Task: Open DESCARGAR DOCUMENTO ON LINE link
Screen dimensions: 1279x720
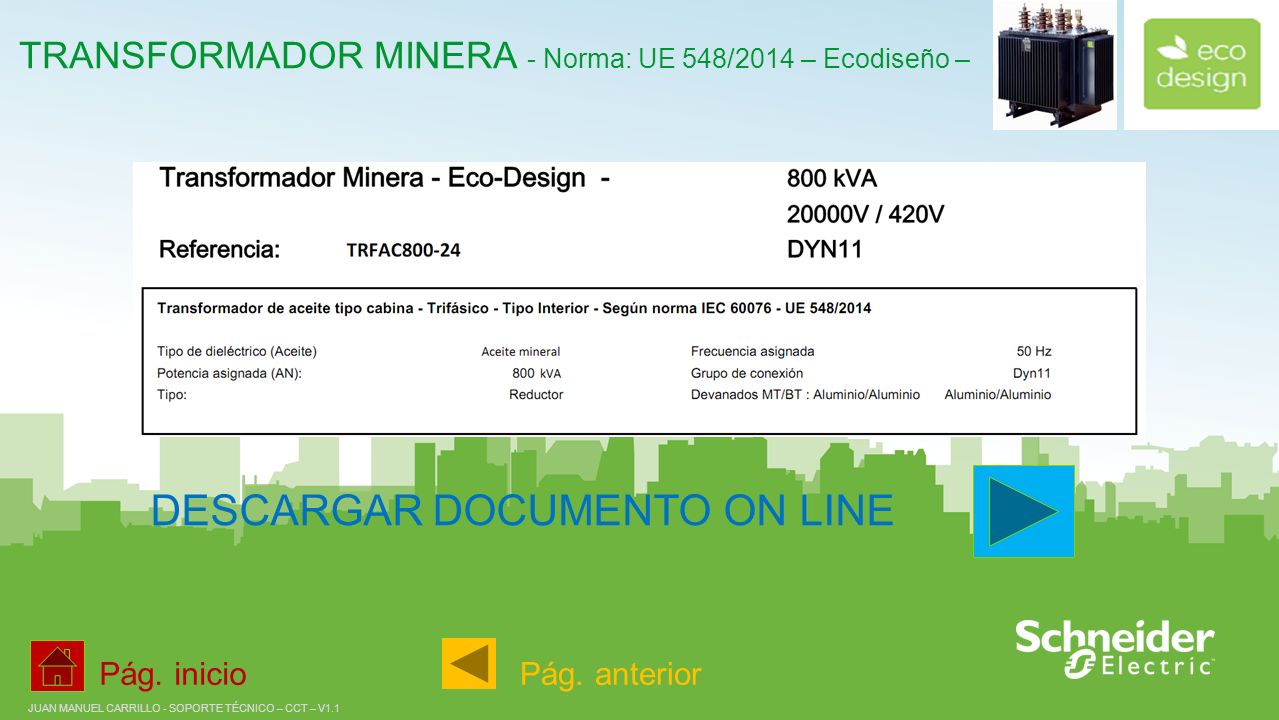Action: click(522, 510)
